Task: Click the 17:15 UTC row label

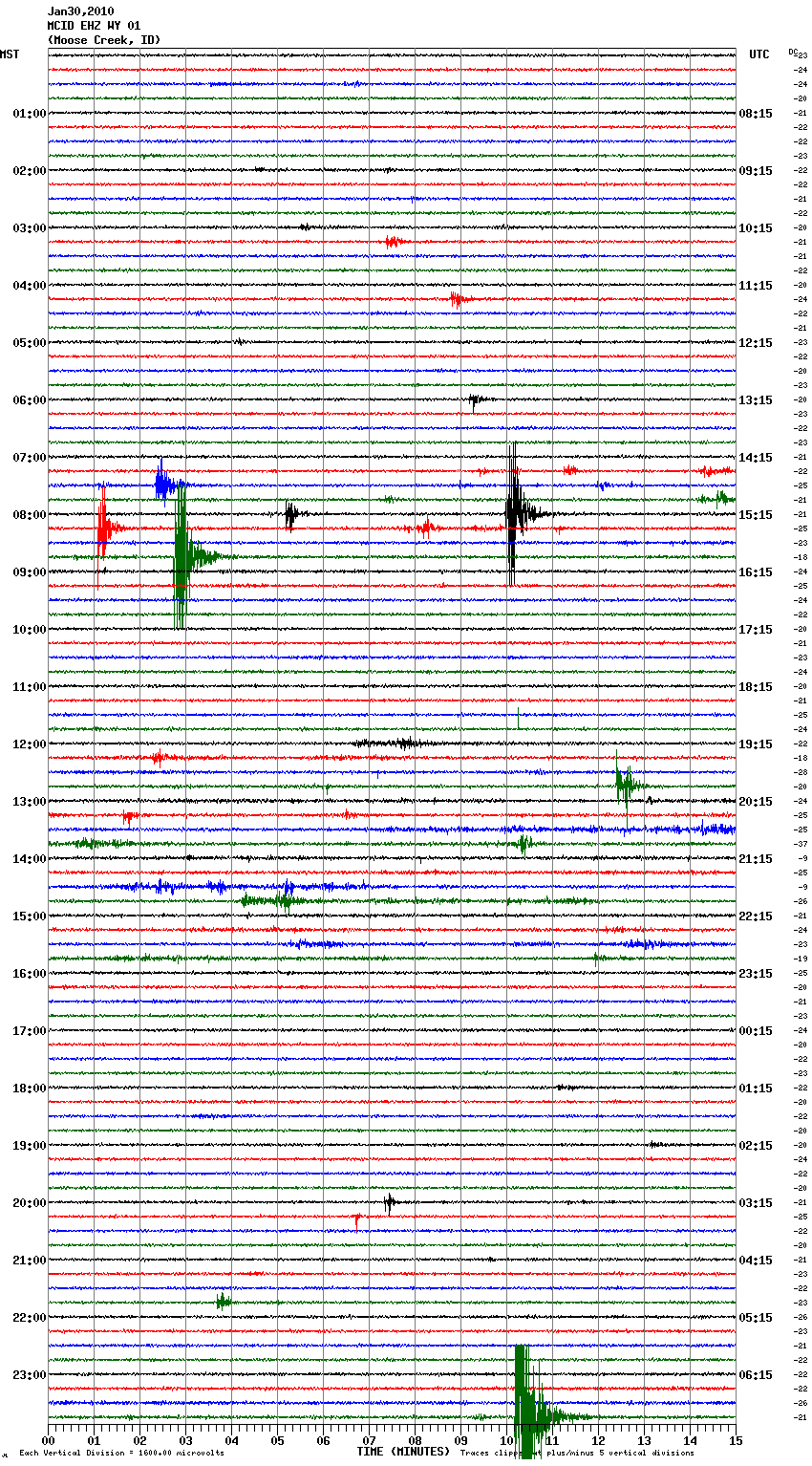Action: [x=756, y=630]
